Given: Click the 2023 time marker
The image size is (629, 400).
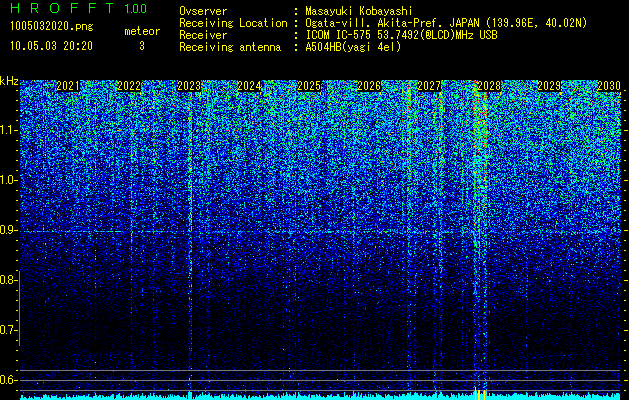Looking at the screenshot, I should click(x=189, y=86).
